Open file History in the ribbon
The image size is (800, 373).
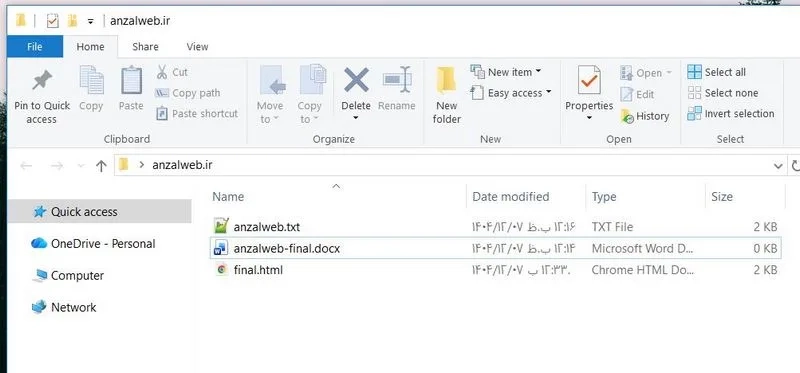pos(645,116)
